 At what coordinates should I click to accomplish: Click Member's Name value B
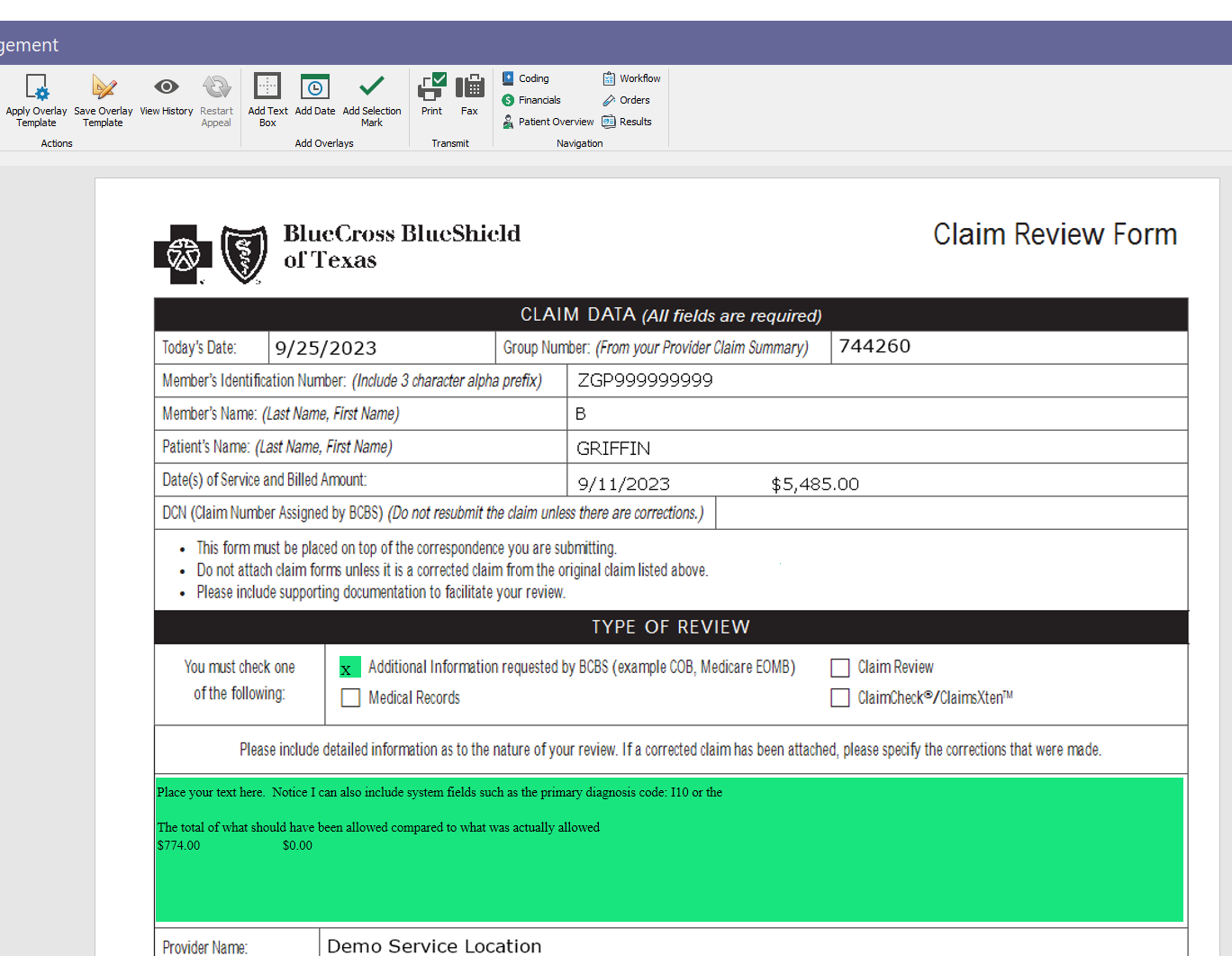[x=581, y=414]
